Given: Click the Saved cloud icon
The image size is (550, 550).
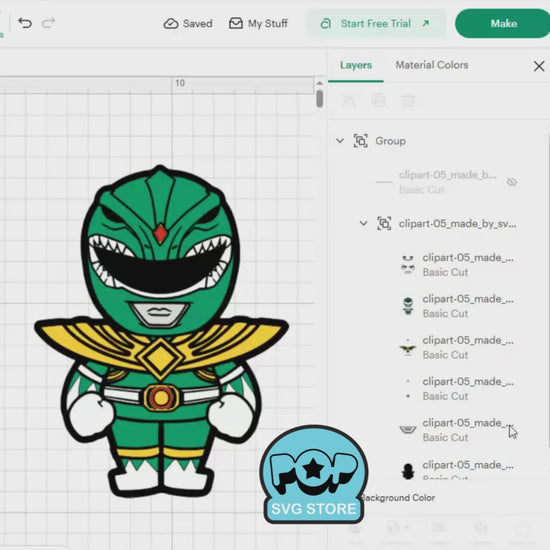Looking at the screenshot, I should pyautogui.click(x=171, y=24).
